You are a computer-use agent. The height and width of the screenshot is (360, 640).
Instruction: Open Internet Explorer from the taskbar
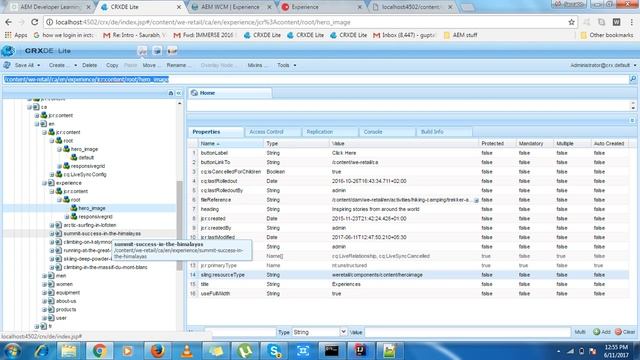point(41,351)
